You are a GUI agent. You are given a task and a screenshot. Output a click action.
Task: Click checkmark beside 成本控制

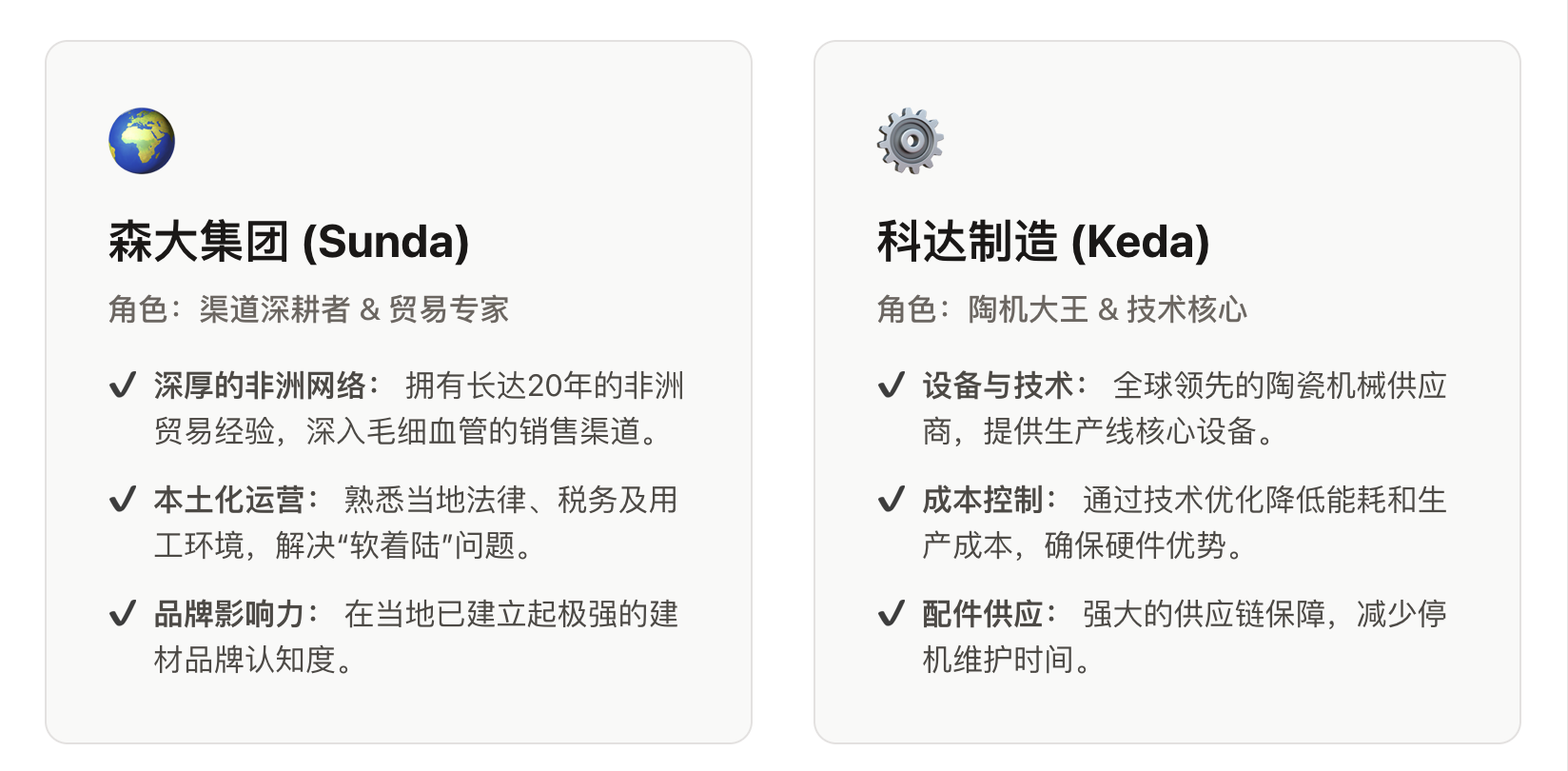(x=891, y=501)
